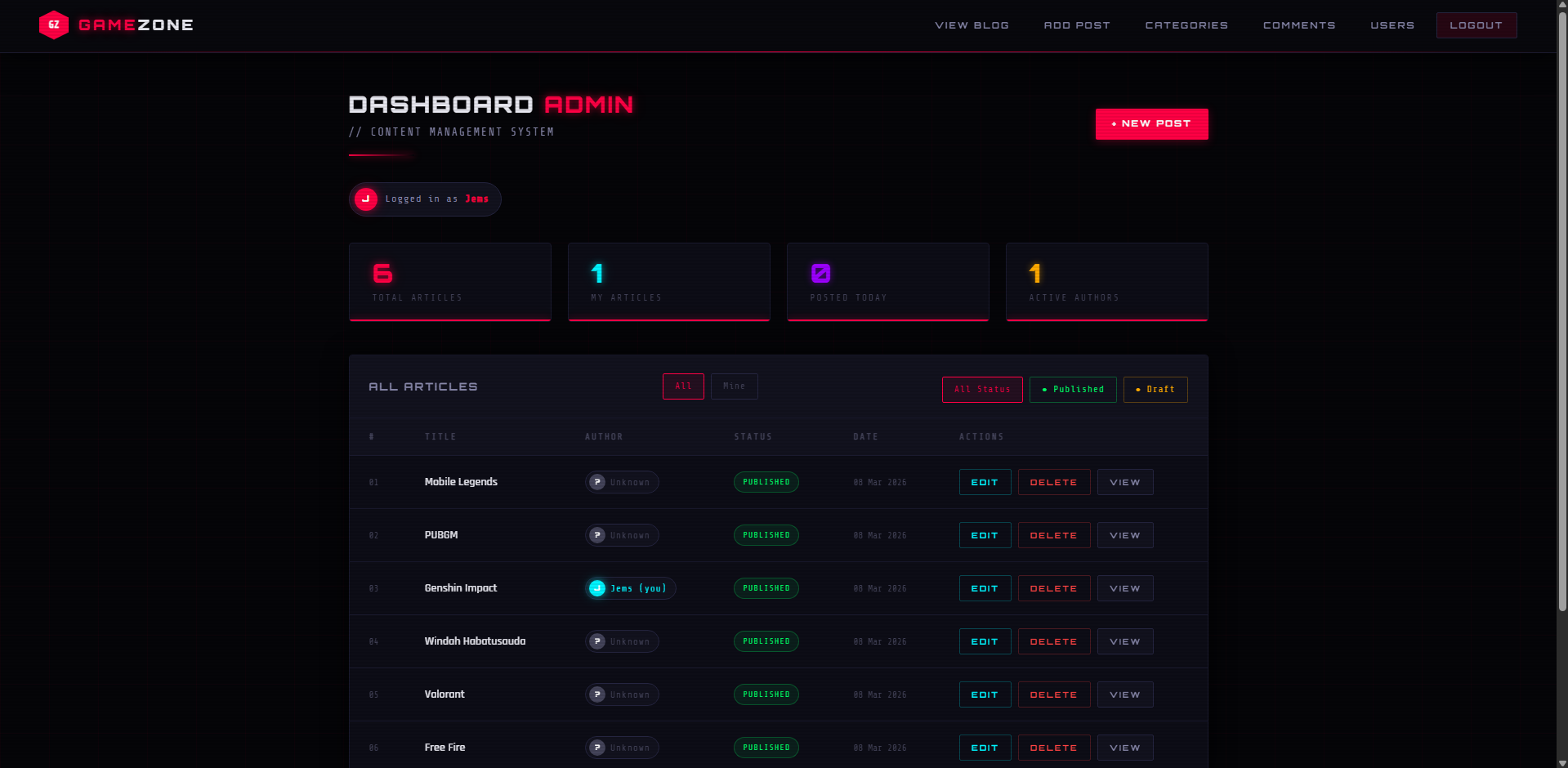Click the Date column header
This screenshot has width=1568, height=768.
(865, 437)
